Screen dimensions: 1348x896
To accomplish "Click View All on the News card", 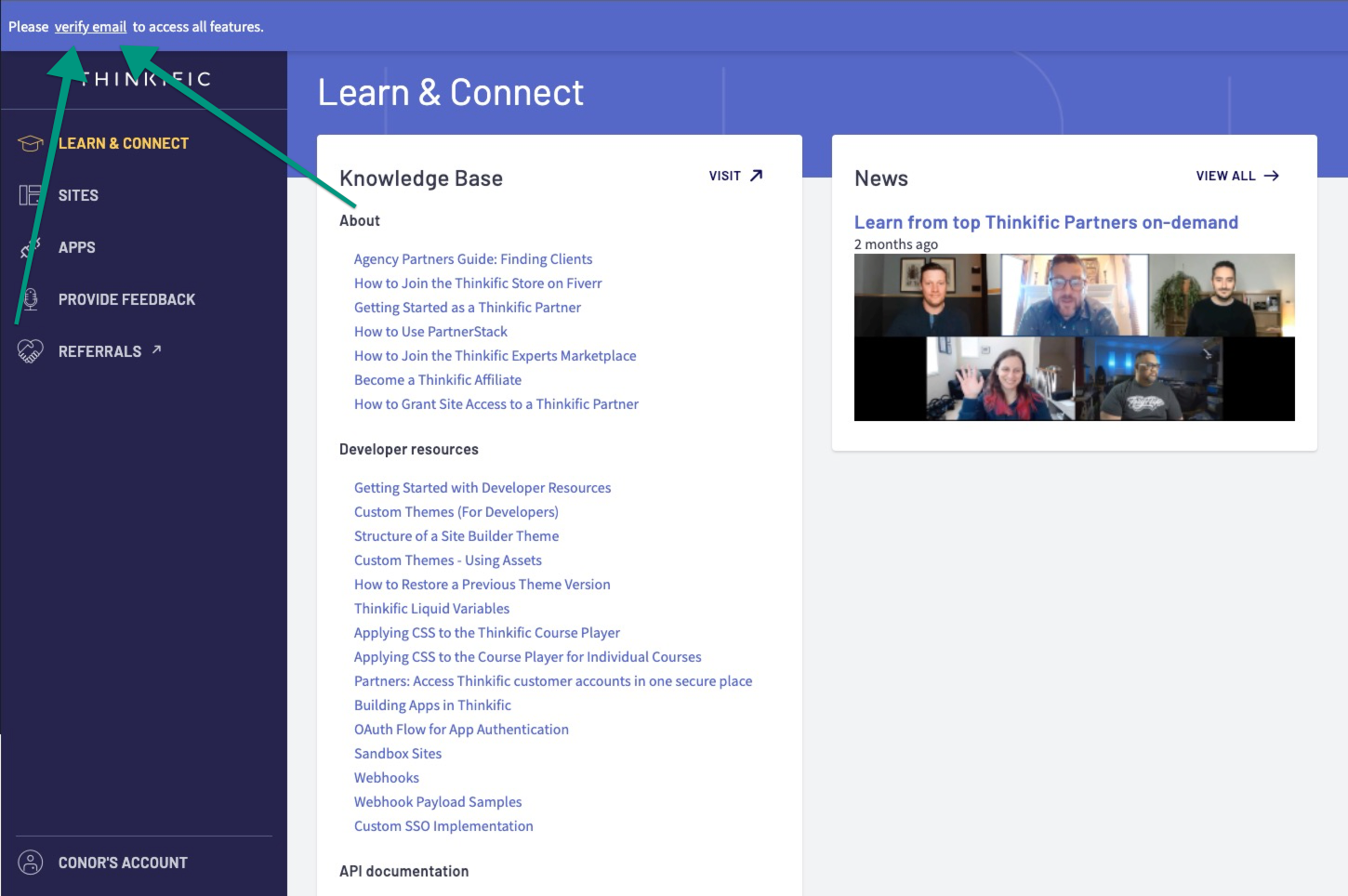I will click(x=1225, y=176).
